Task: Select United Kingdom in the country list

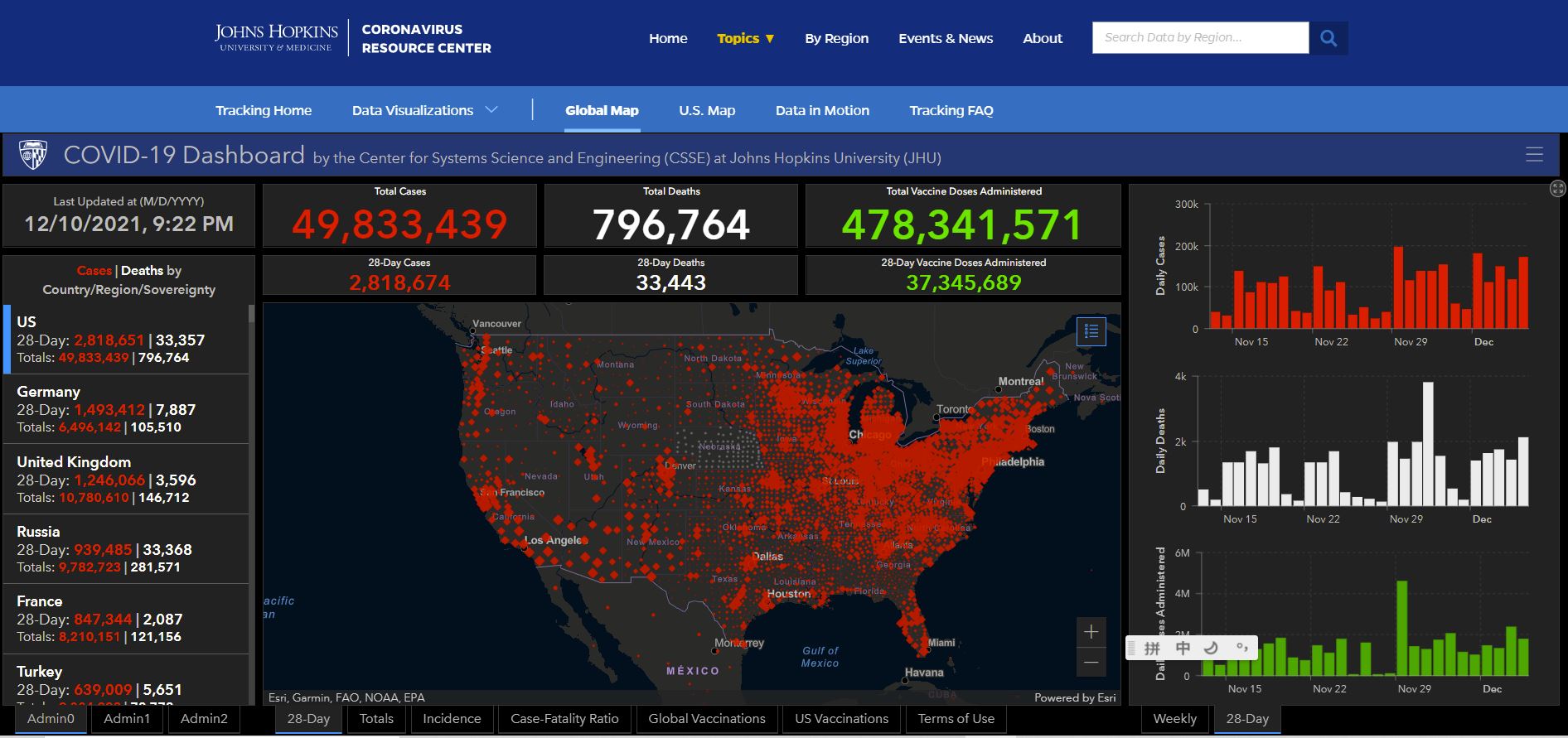Action: (126, 480)
